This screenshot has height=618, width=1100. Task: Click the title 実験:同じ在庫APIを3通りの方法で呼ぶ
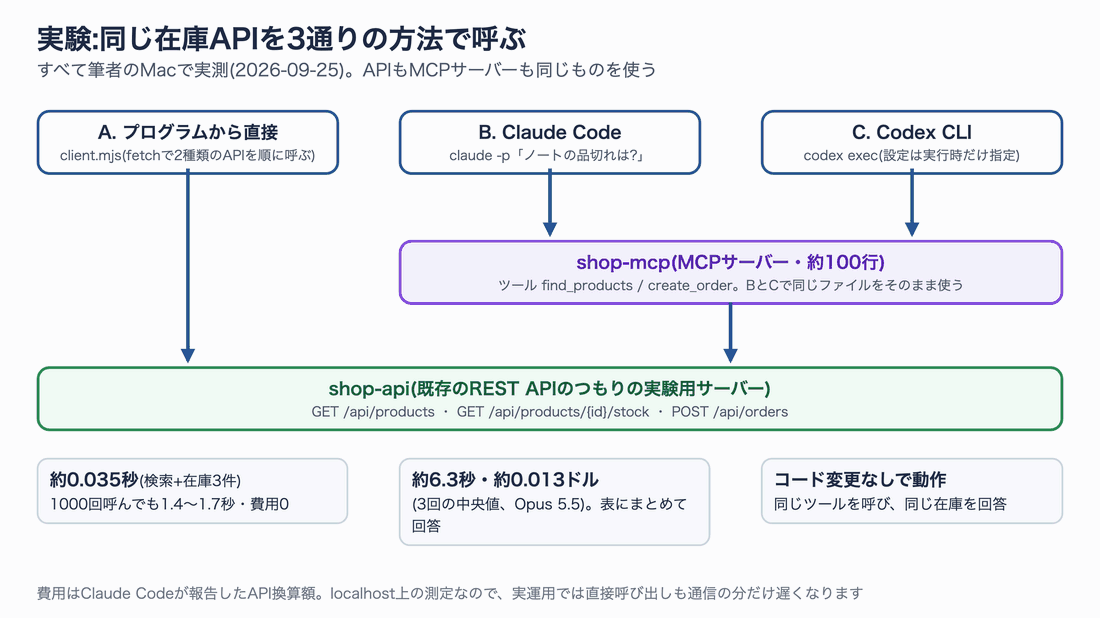tap(281, 39)
